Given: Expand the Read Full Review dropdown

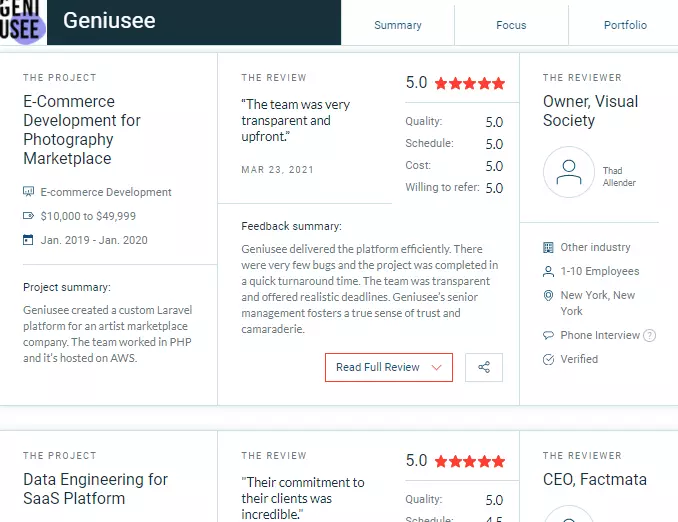Looking at the screenshot, I should 389,368.
